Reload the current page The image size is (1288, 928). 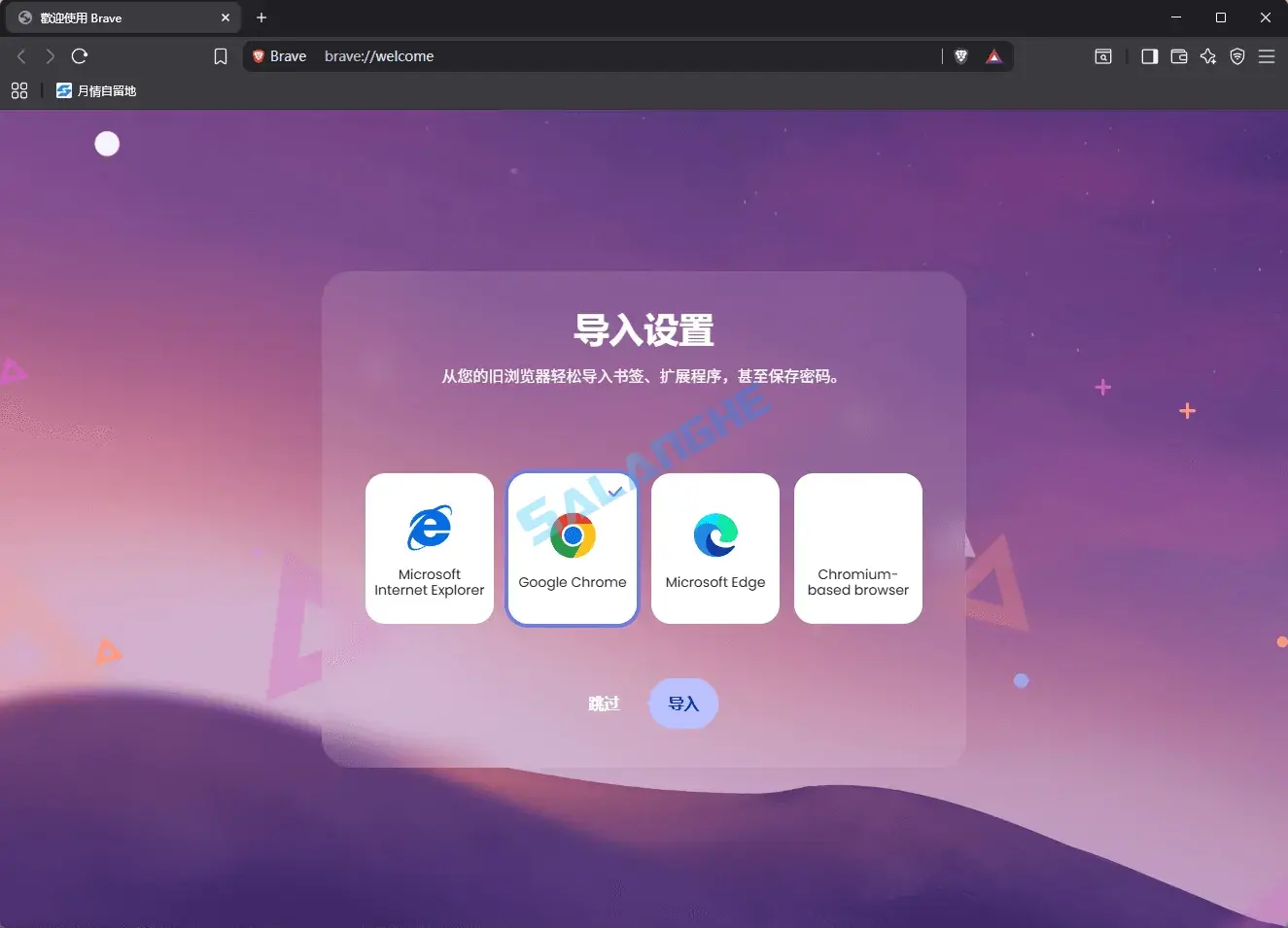(80, 56)
